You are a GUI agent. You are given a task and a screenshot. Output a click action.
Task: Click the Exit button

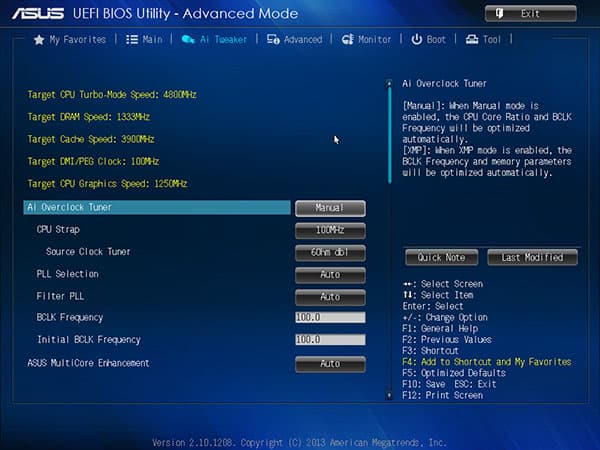[531, 14]
